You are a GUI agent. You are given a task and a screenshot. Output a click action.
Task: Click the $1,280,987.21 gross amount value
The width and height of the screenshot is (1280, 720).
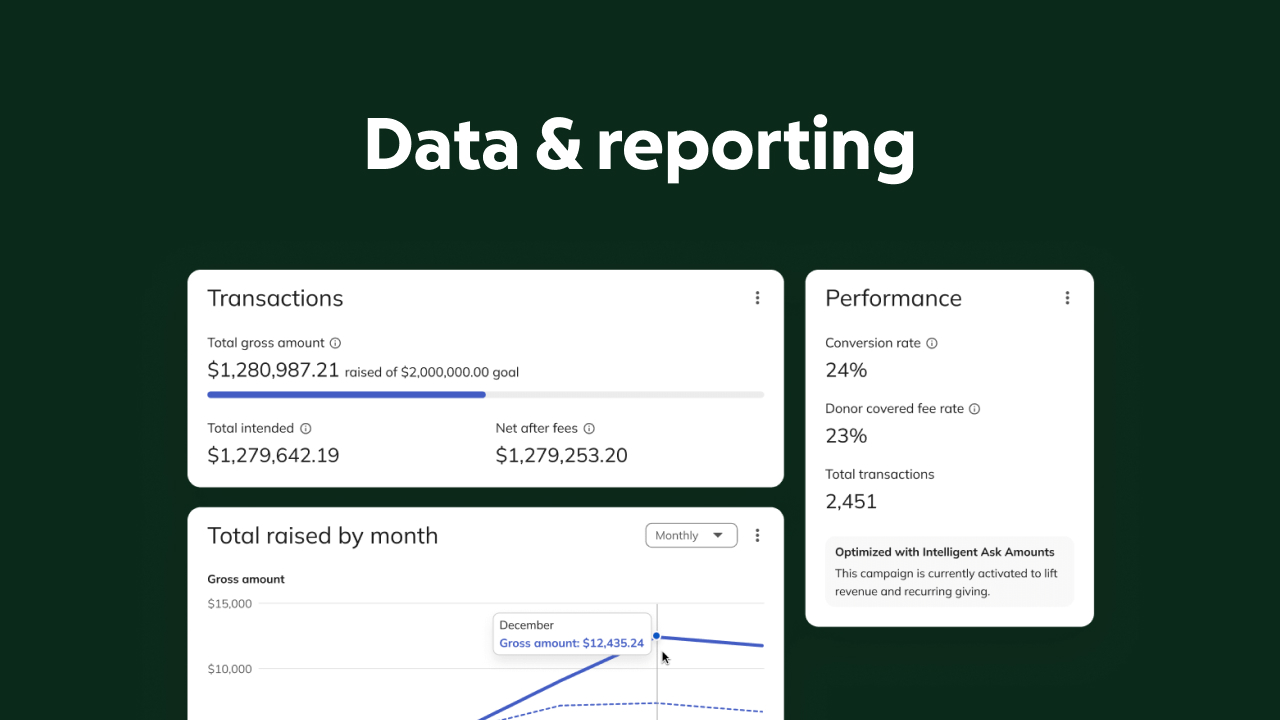pos(273,370)
